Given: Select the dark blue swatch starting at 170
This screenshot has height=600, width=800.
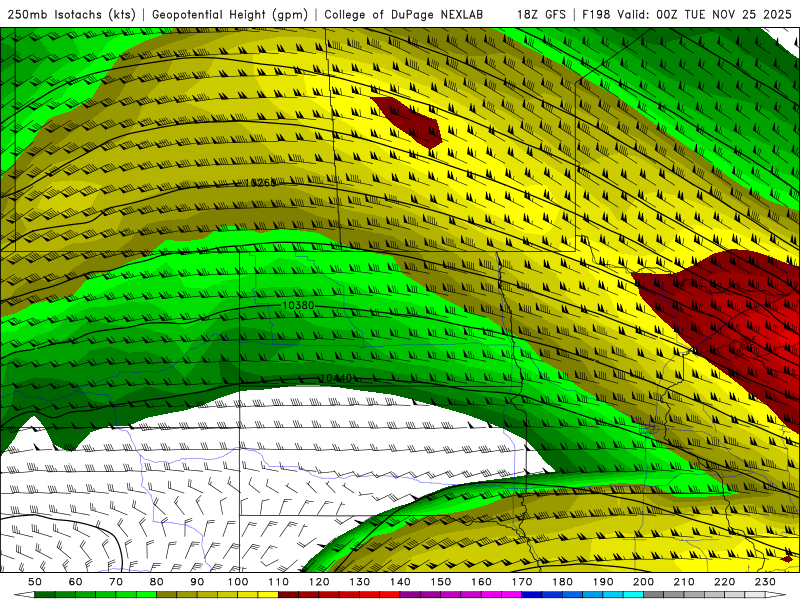Looking at the screenshot, I should click(x=532, y=595).
